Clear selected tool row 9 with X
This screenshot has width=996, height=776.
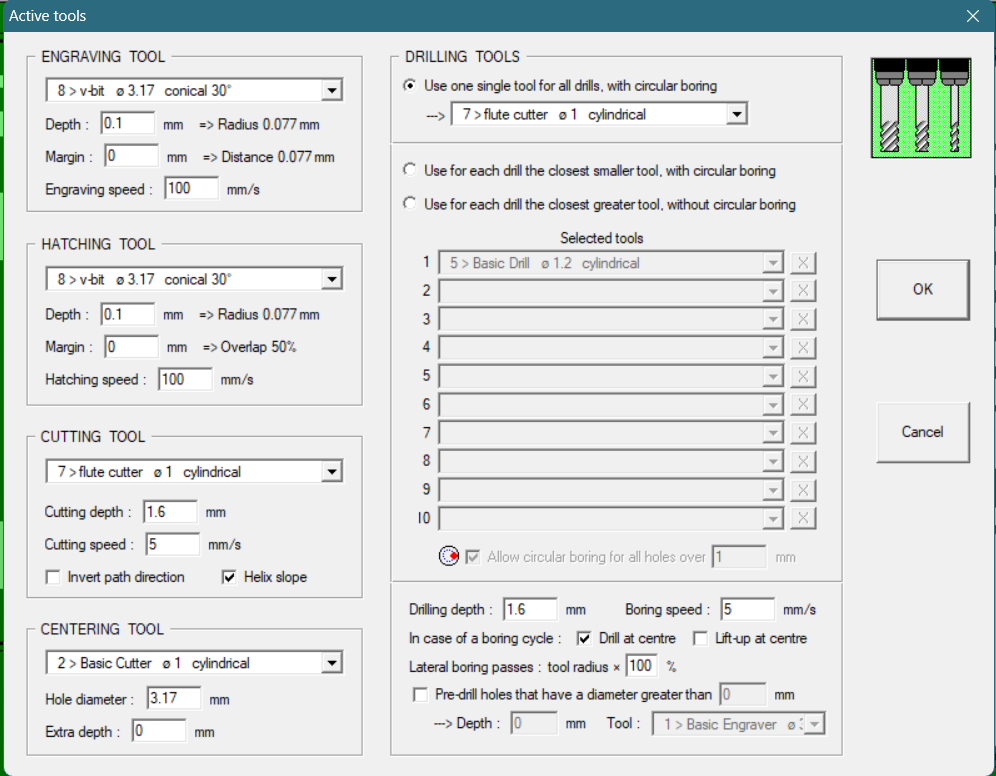tap(803, 490)
